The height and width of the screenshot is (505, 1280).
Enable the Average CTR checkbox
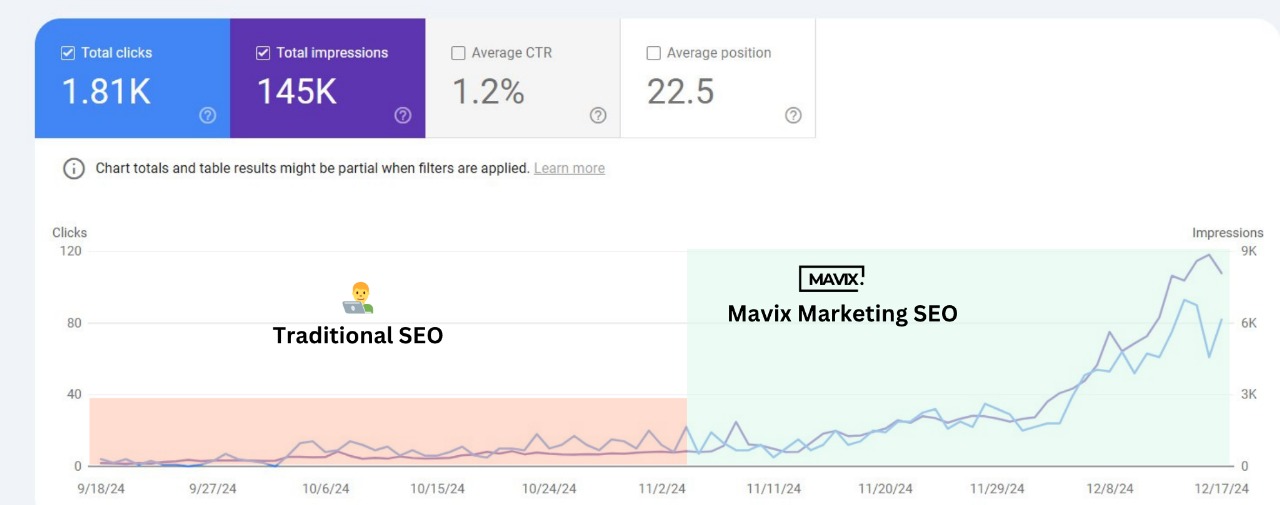(458, 53)
